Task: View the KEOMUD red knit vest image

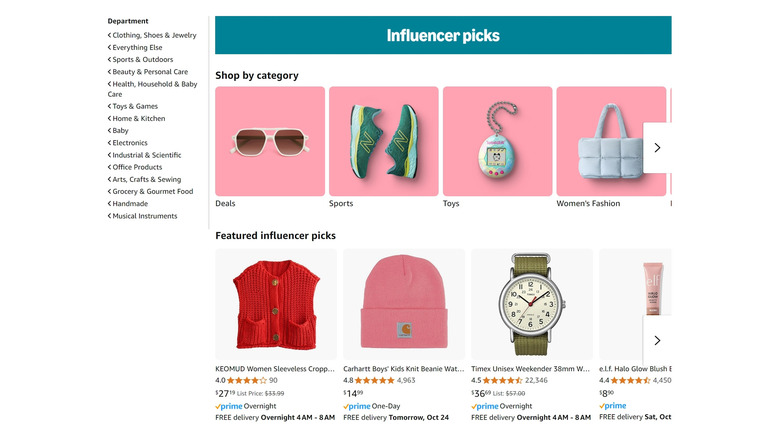Action: pos(276,304)
